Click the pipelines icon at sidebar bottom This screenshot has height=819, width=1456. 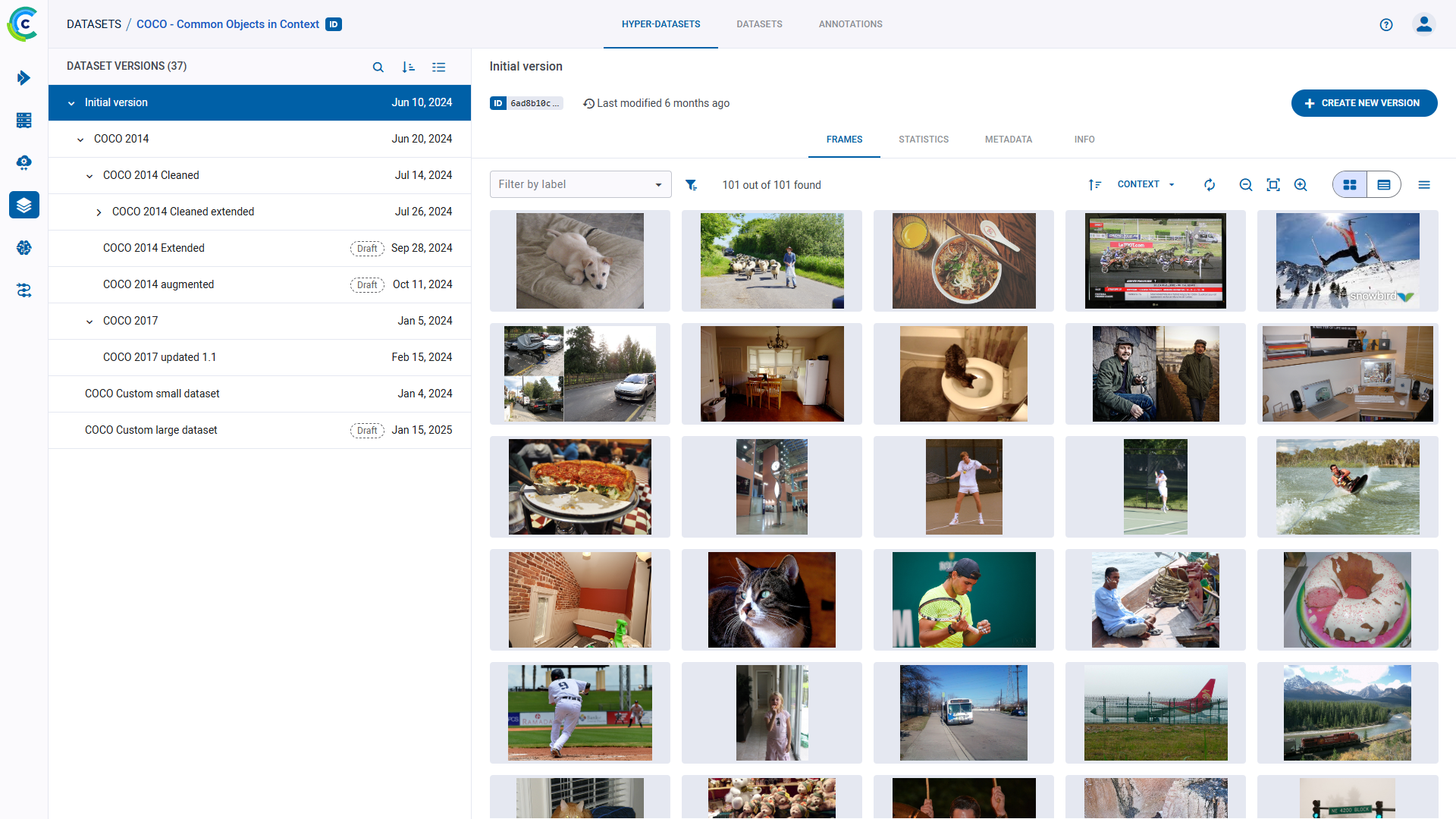point(24,290)
